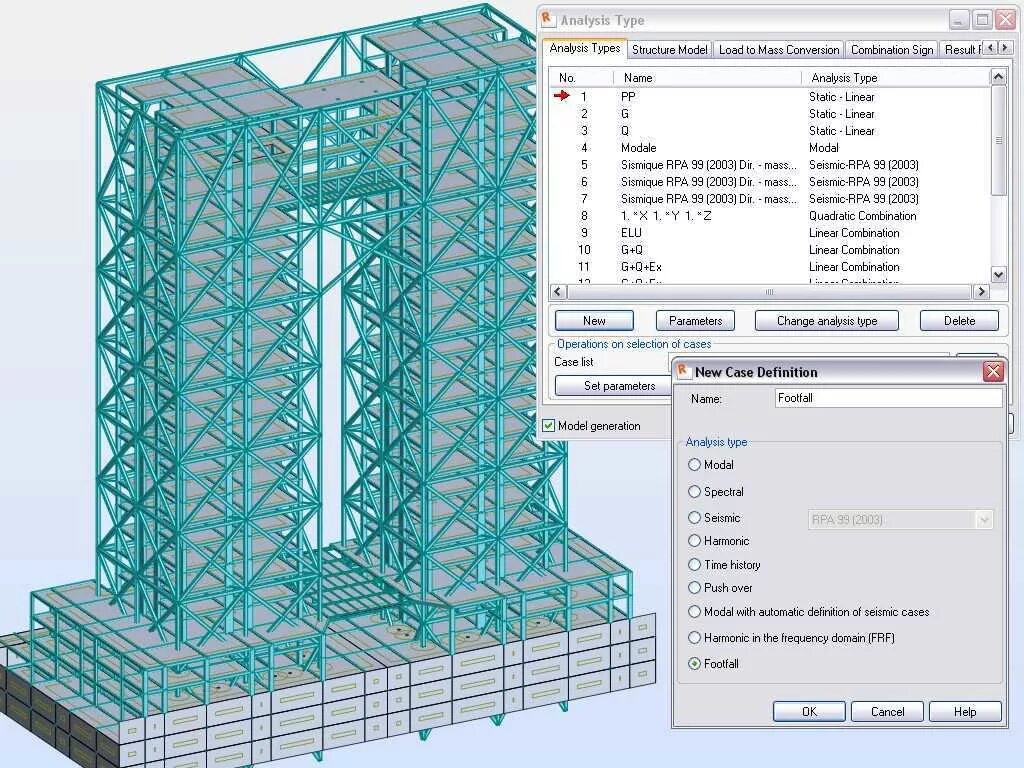Click the case list vertical scrollbar thumb
This screenshot has height=768, width=1024.
(998, 140)
